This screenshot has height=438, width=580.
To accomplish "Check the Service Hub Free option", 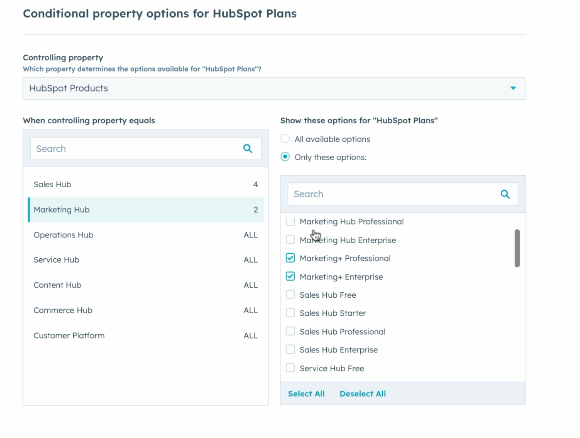I will pos(290,368).
